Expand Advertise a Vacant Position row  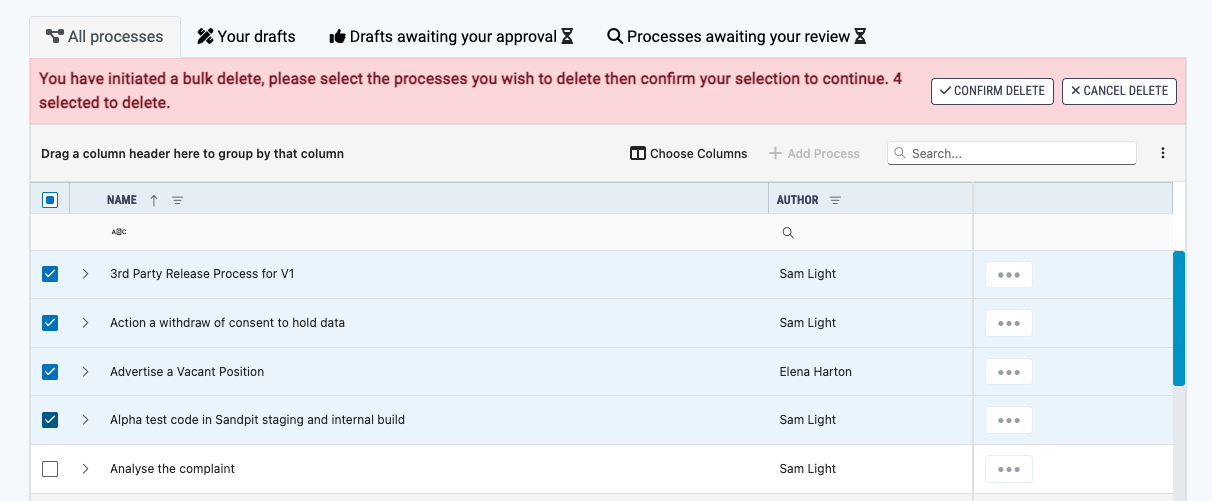pos(85,372)
